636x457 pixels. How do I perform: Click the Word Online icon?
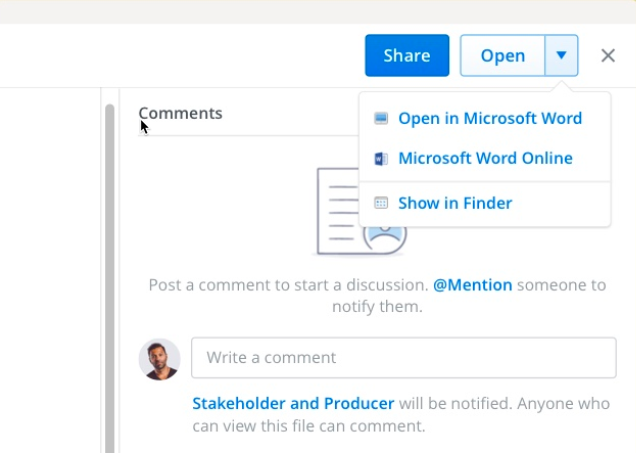[381, 159]
